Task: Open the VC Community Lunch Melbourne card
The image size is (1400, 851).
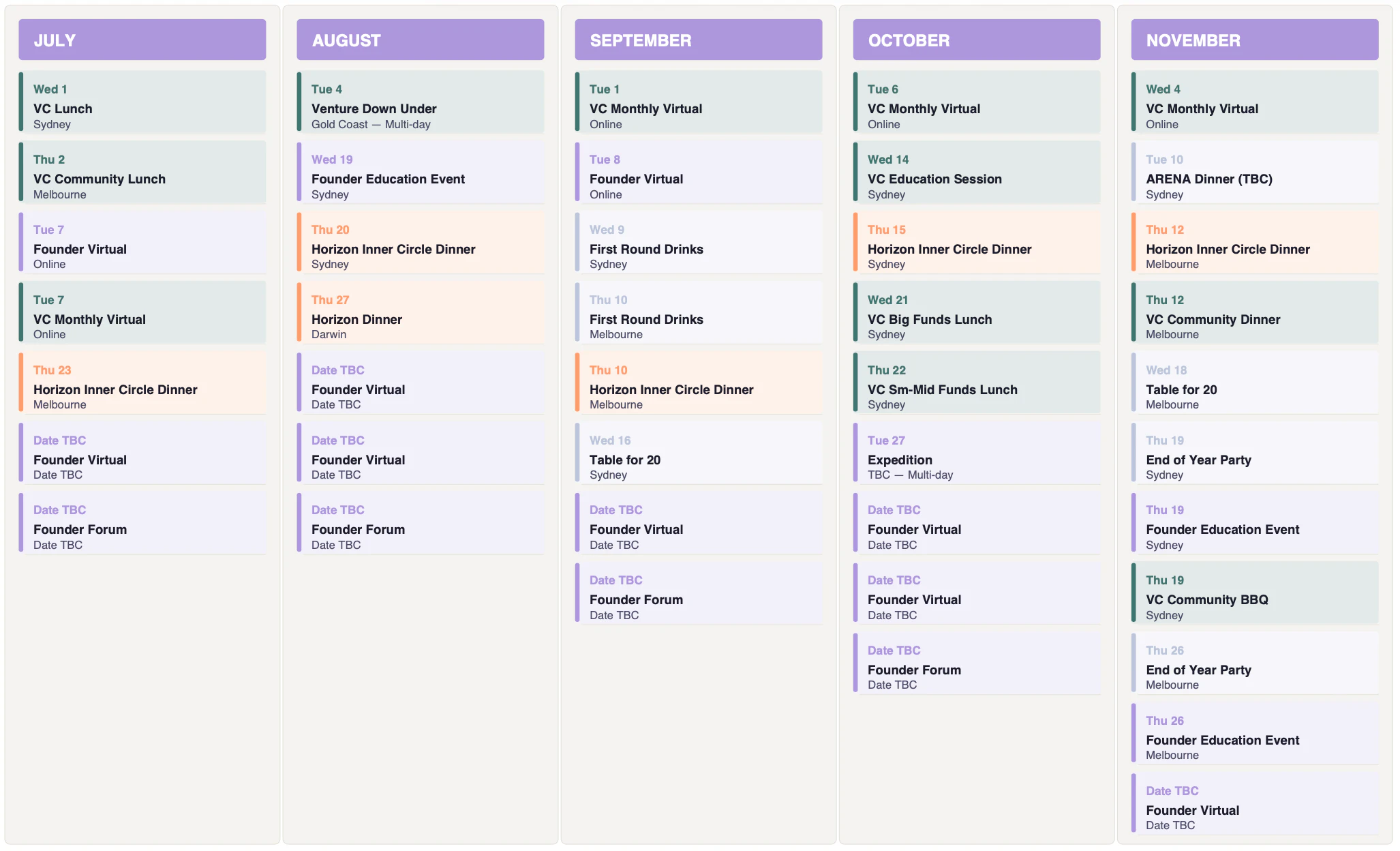Action: [142, 173]
